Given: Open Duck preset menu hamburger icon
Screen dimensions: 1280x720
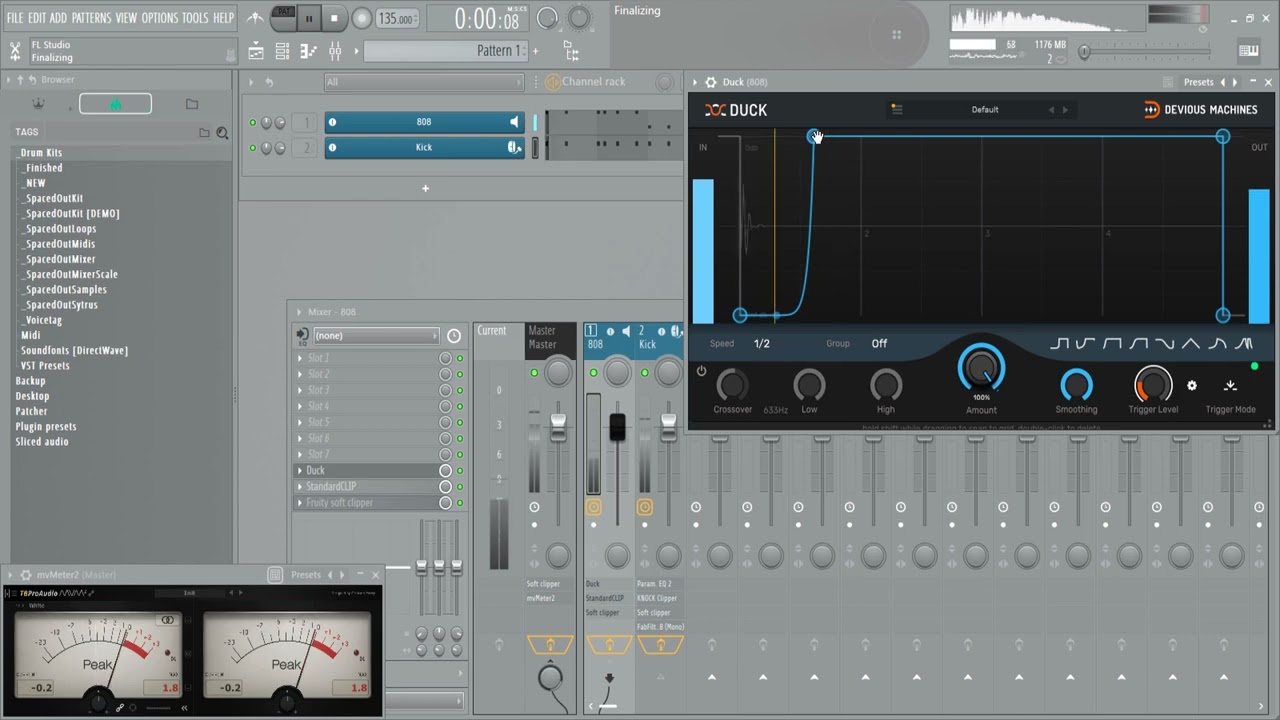Looking at the screenshot, I should [897, 110].
